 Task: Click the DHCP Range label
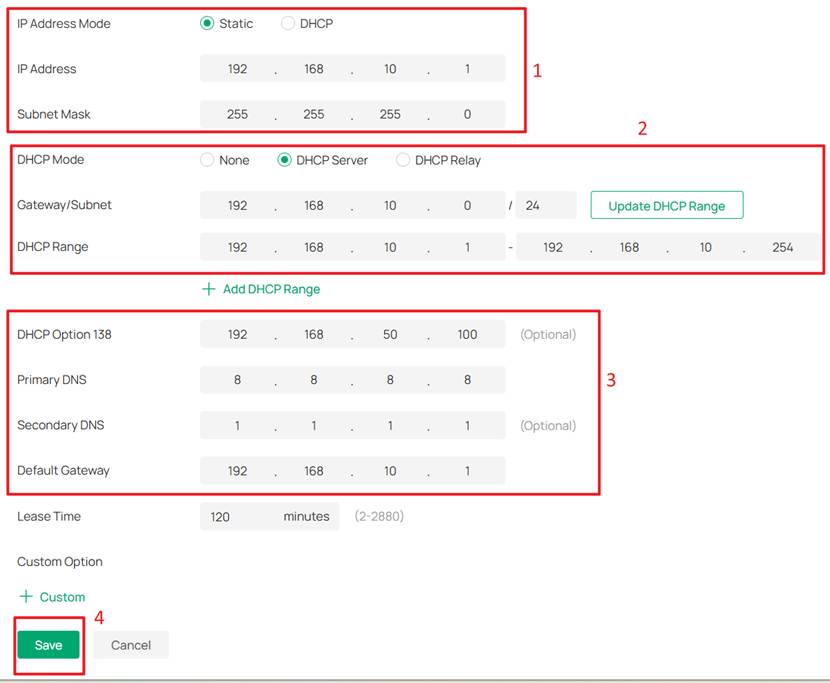tap(52, 247)
